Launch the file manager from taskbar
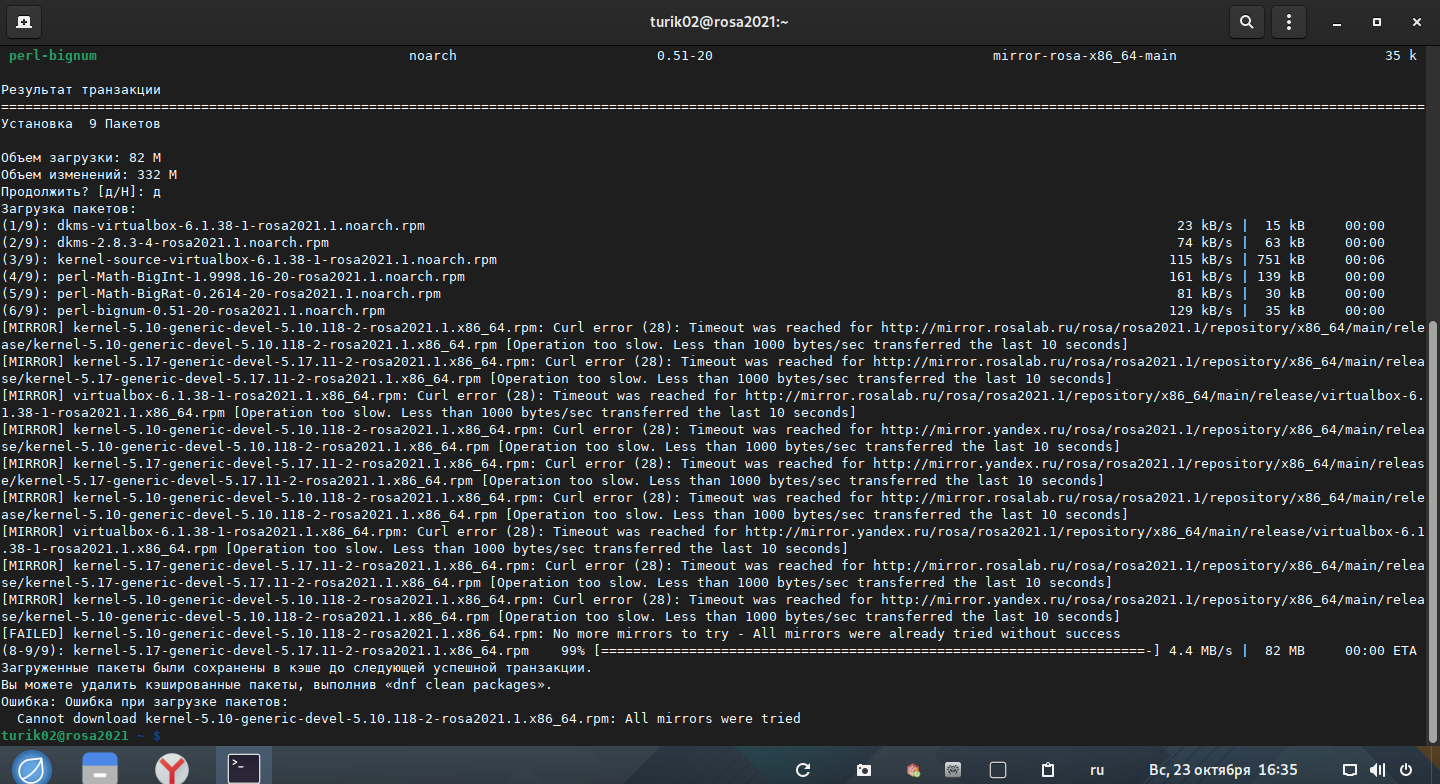This screenshot has height=784, width=1440. click(100, 768)
